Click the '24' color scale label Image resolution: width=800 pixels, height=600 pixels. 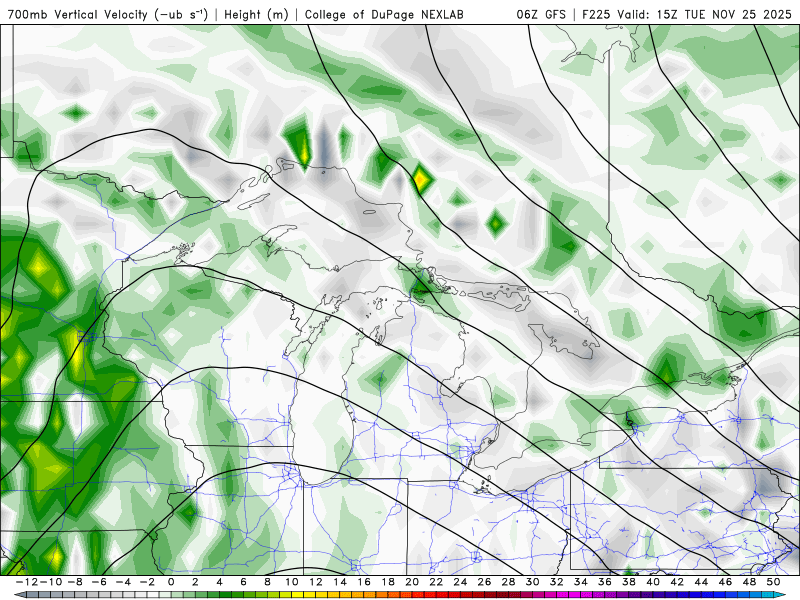(460, 582)
